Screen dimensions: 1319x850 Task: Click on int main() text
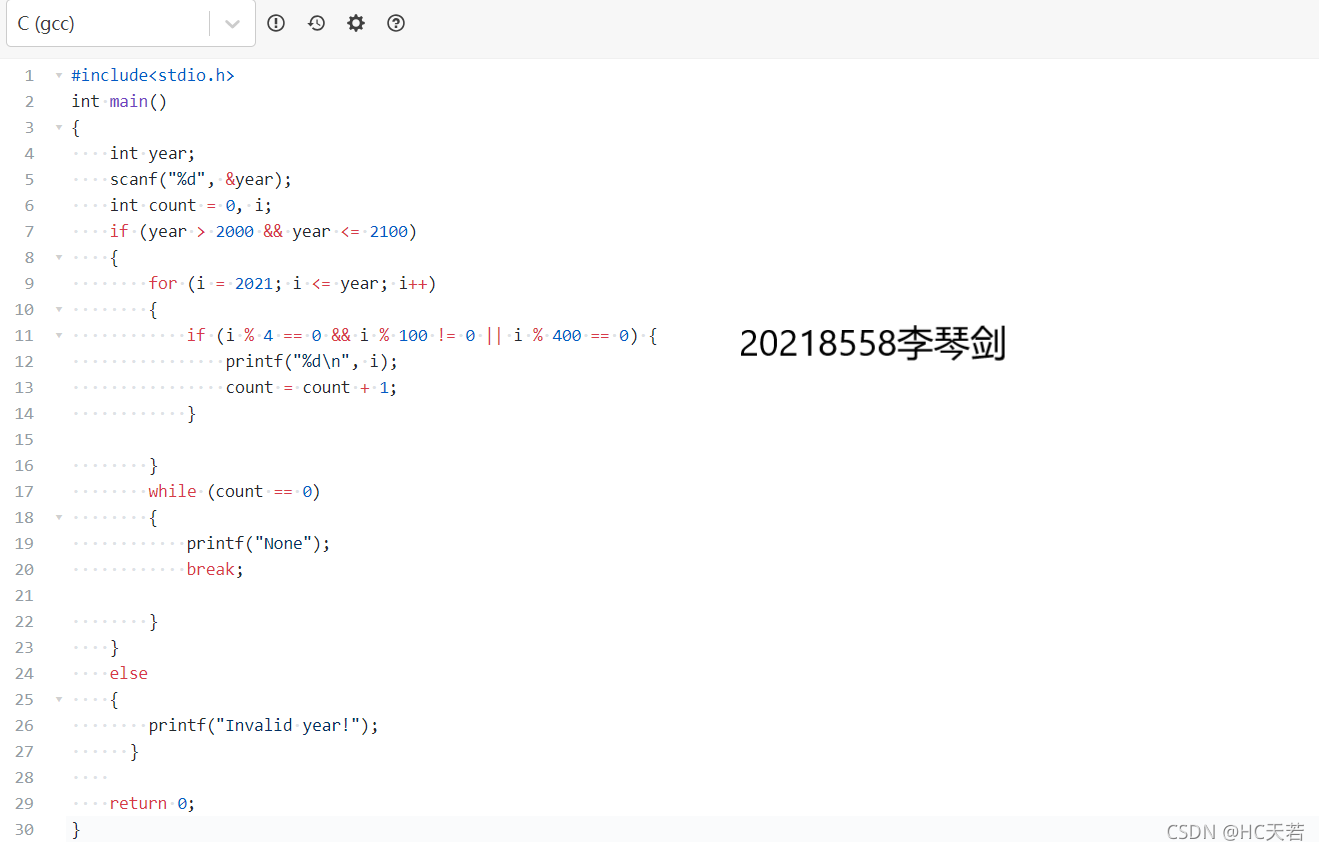point(119,101)
